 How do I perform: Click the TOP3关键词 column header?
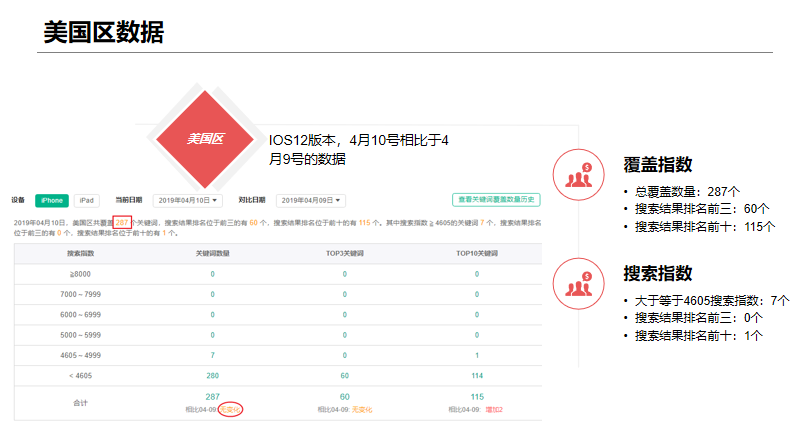tap(345, 254)
